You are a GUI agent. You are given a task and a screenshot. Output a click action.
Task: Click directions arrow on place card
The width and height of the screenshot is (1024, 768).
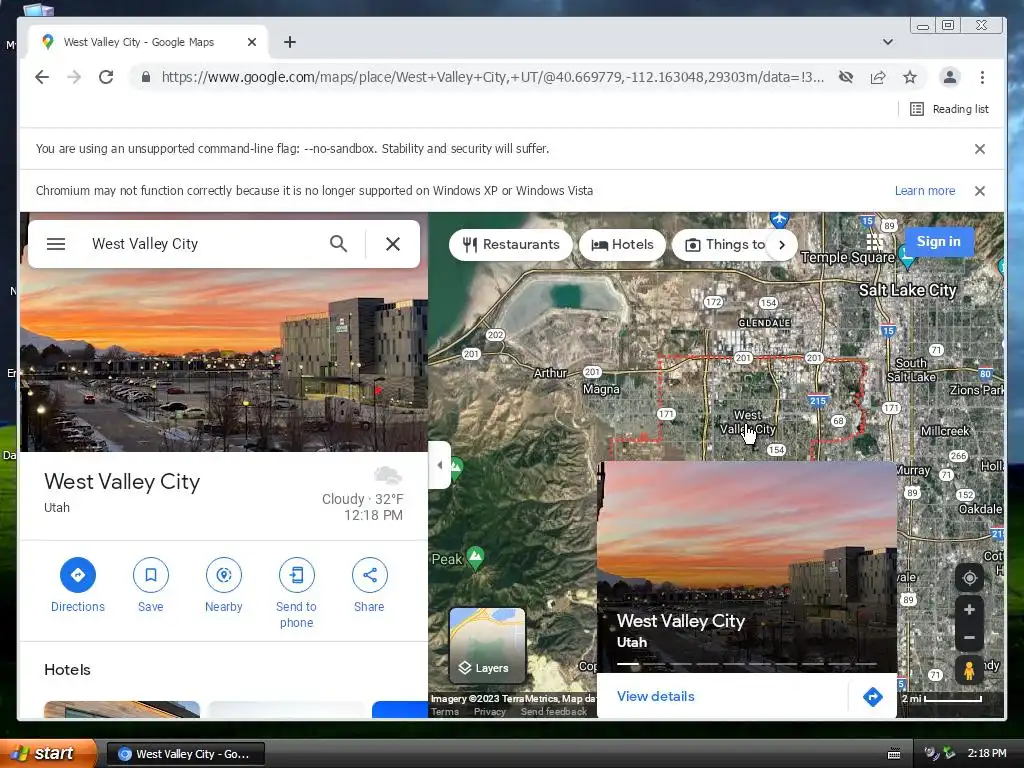[x=872, y=697]
